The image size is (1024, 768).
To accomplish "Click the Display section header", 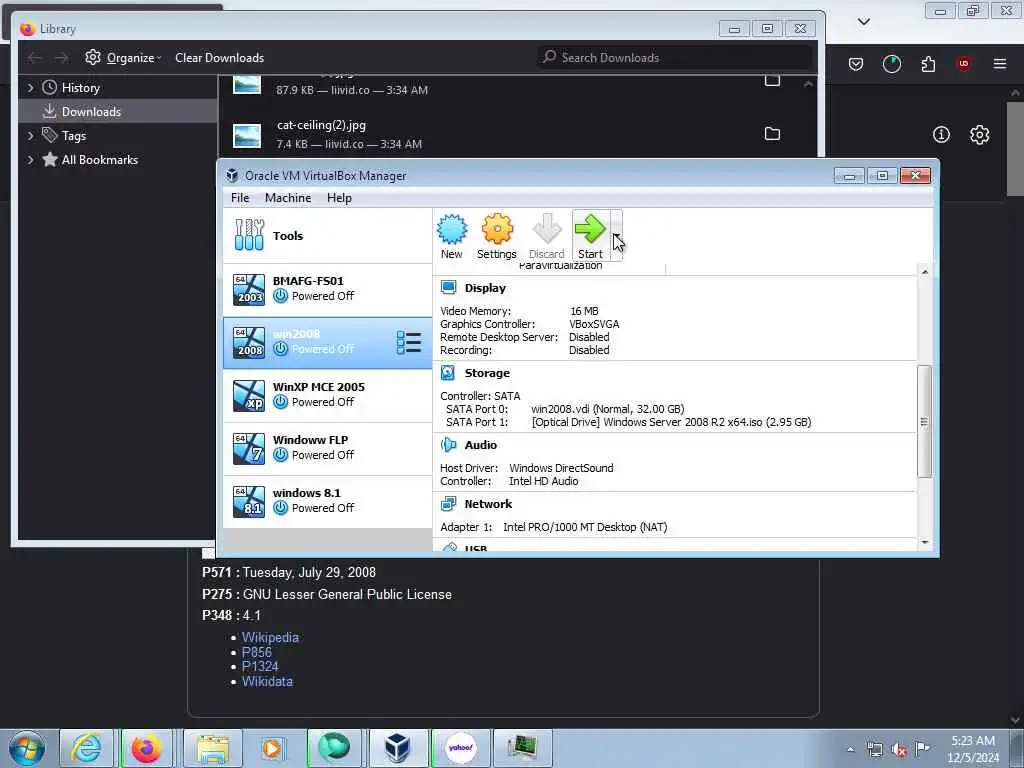I will (485, 288).
